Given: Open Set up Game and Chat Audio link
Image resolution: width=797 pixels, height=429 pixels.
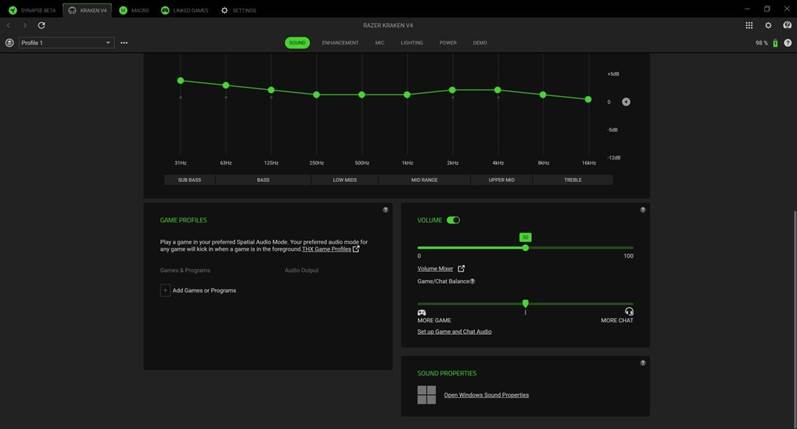Looking at the screenshot, I should [454, 331].
